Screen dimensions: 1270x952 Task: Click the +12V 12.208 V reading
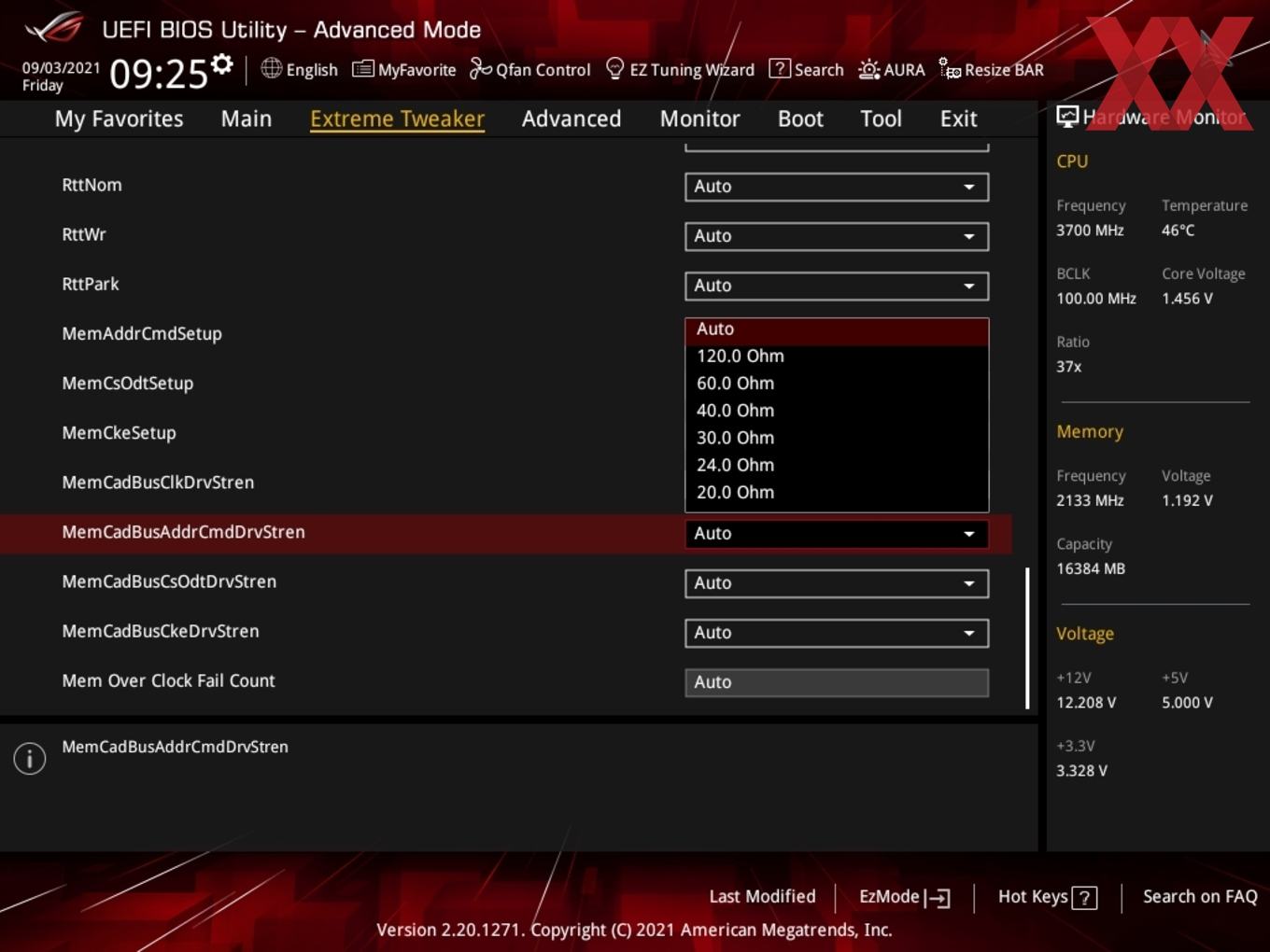click(x=1086, y=703)
